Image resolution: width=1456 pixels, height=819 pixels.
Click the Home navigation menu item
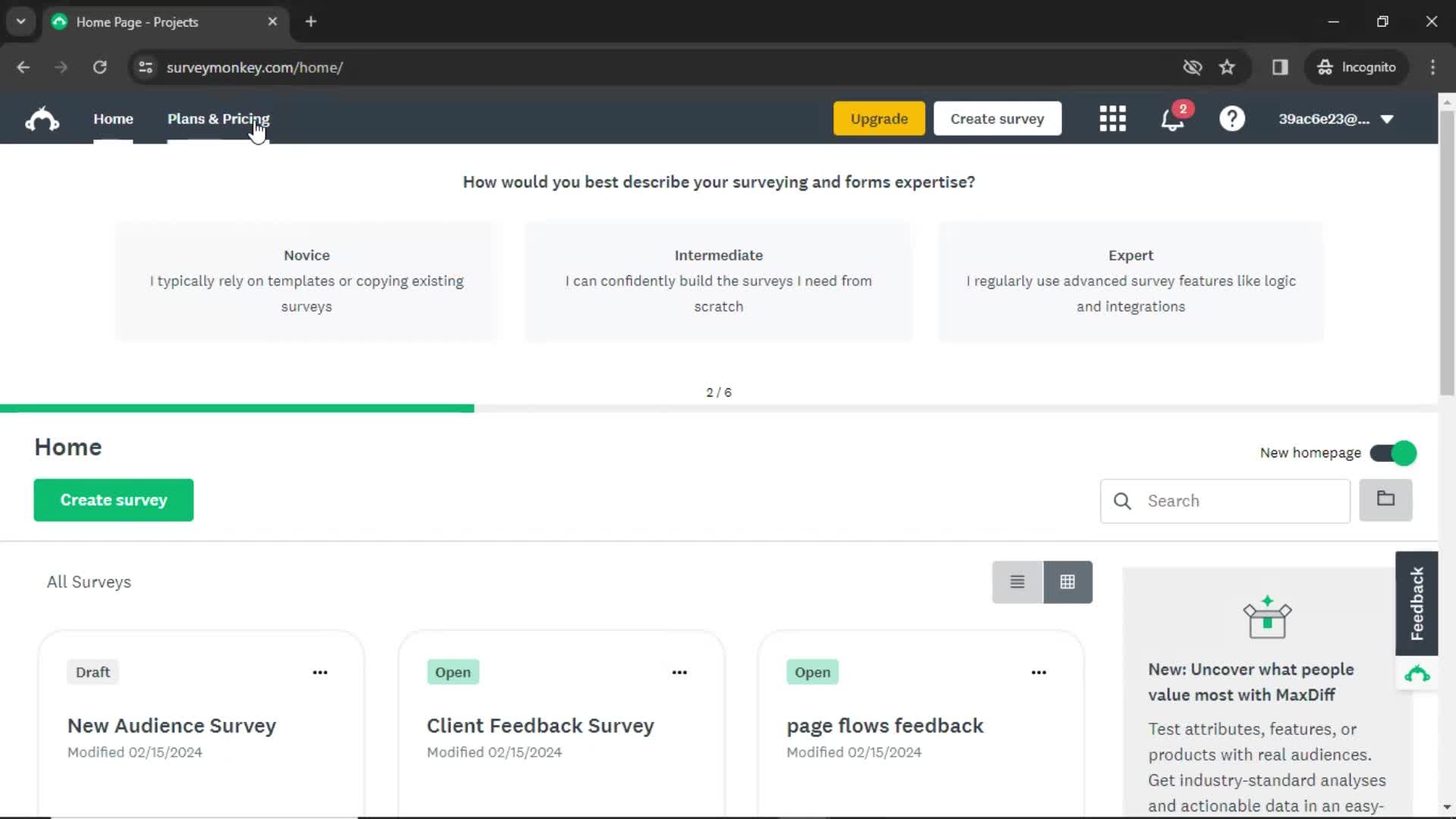click(x=113, y=119)
